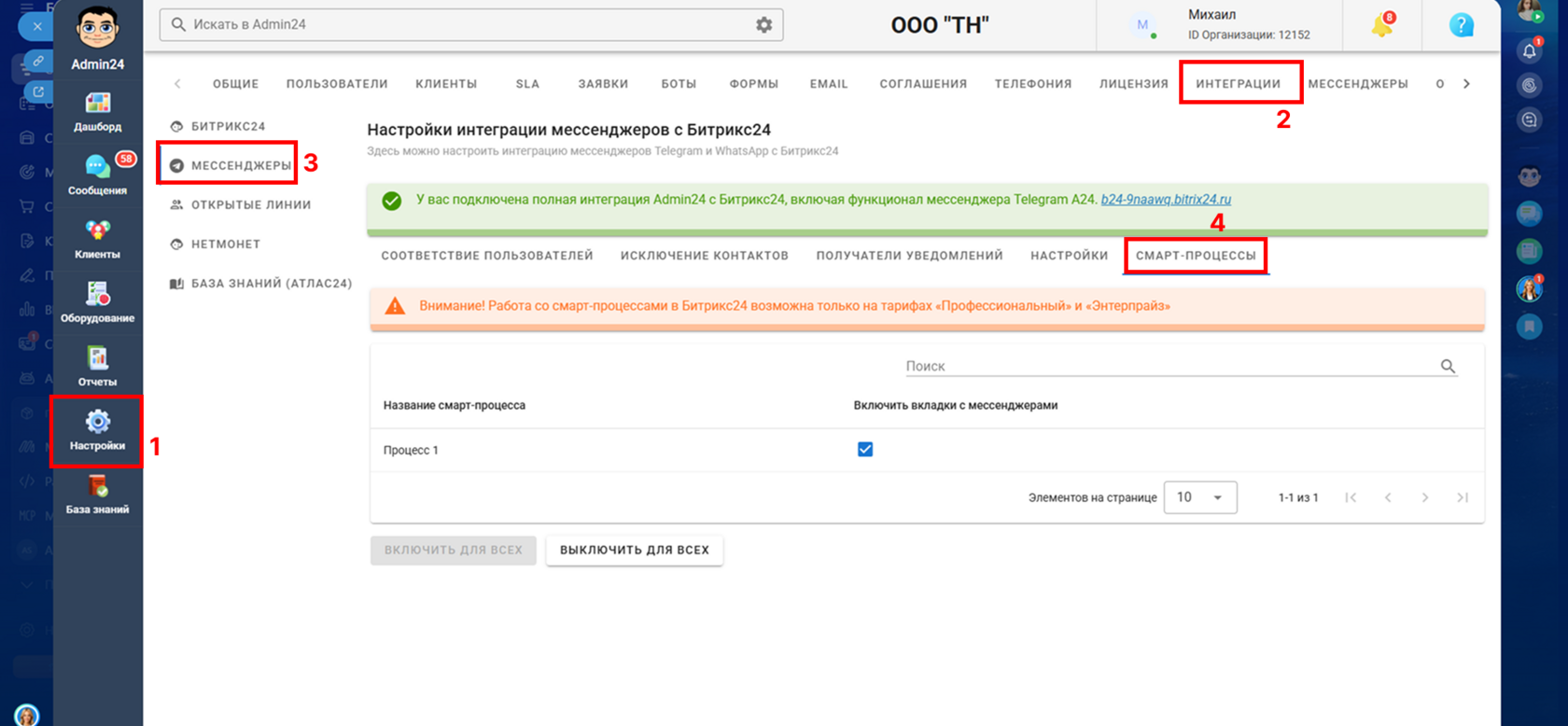Uncheck messenger tabs for Процесс 1
Screen dimensions: 1568x726
[865, 450]
